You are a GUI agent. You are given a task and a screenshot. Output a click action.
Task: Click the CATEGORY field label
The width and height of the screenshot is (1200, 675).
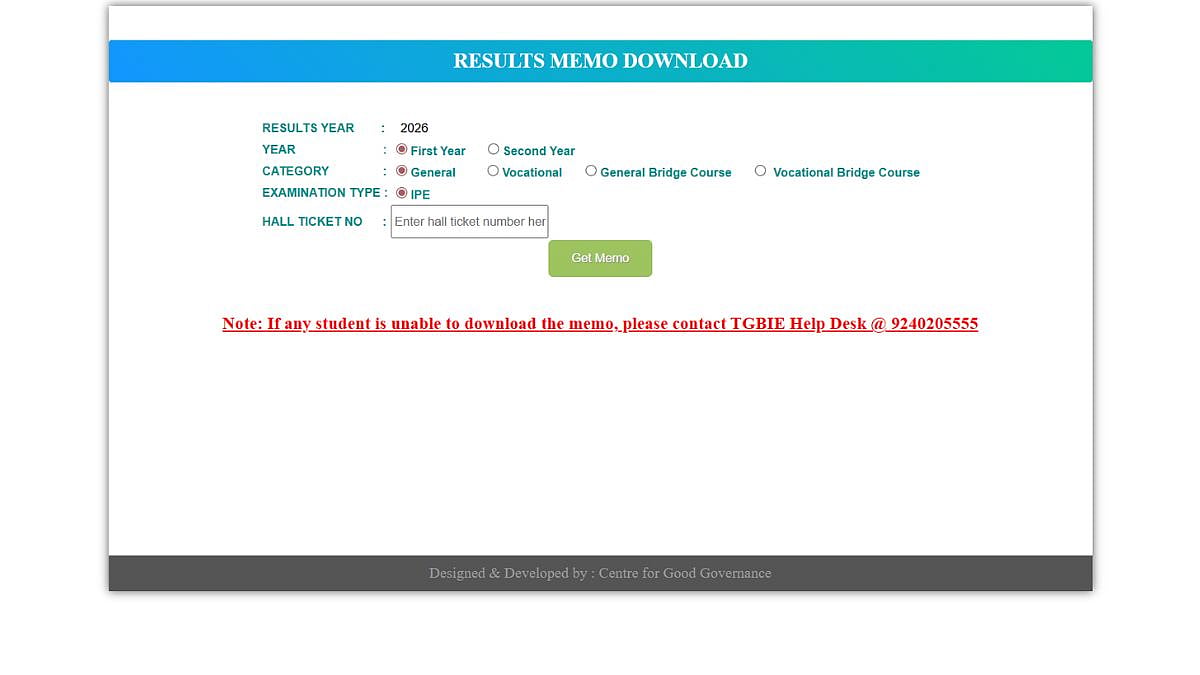pyautogui.click(x=295, y=171)
